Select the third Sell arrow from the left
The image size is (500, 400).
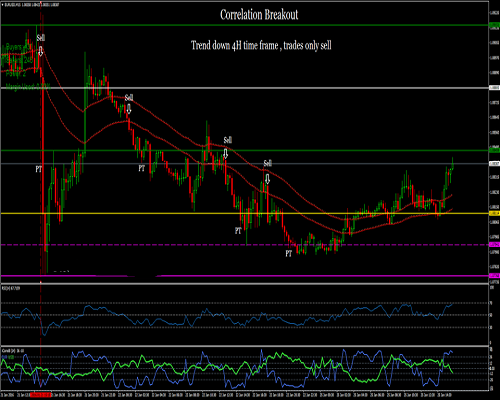226,154
